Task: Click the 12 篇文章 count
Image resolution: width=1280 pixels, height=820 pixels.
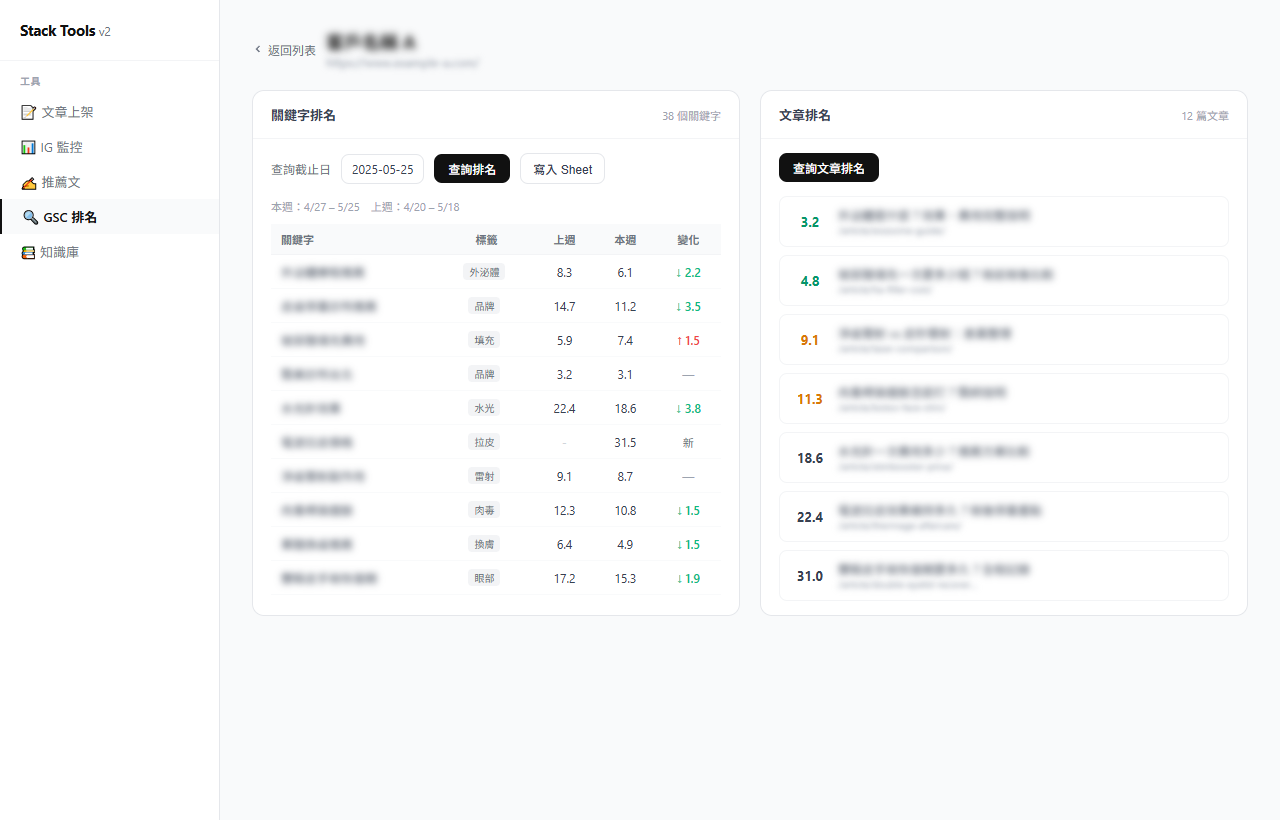Action: pyautogui.click(x=1205, y=116)
